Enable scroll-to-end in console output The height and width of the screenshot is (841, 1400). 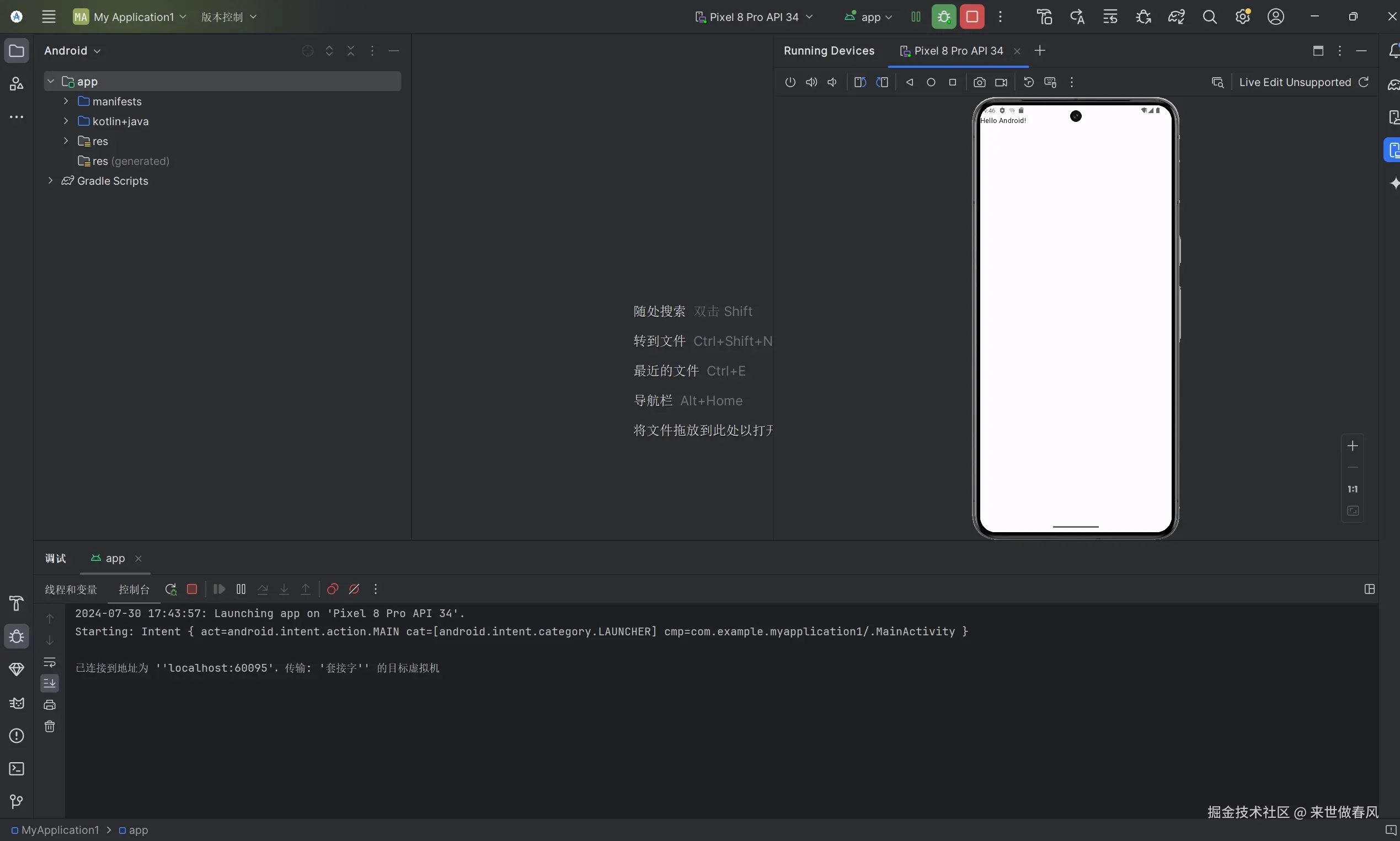click(x=50, y=683)
